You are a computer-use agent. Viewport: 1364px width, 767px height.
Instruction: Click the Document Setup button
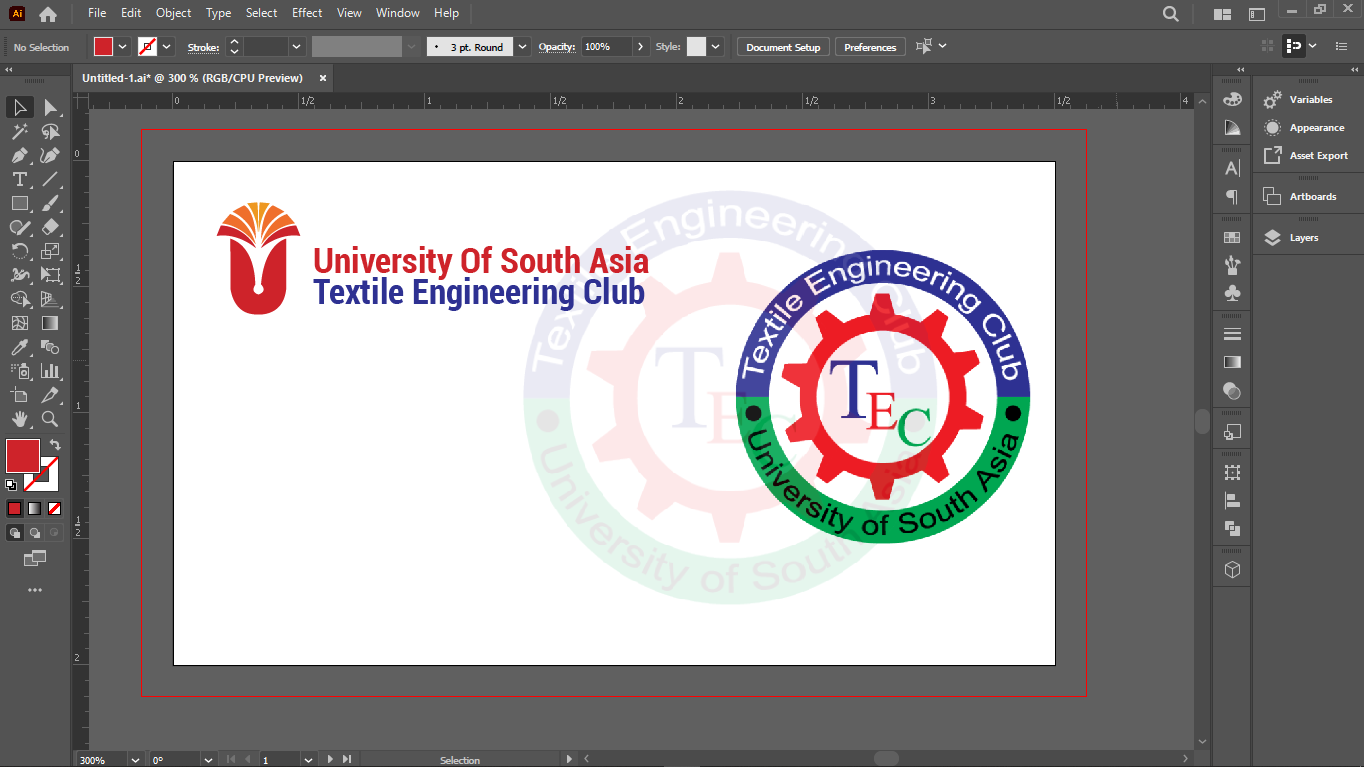click(783, 47)
